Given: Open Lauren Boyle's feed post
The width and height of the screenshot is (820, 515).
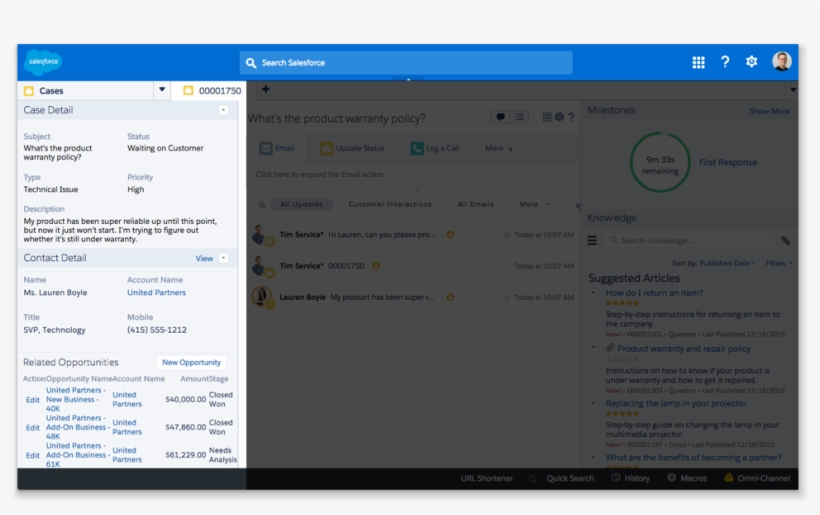Looking at the screenshot, I should [x=413, y=297].
